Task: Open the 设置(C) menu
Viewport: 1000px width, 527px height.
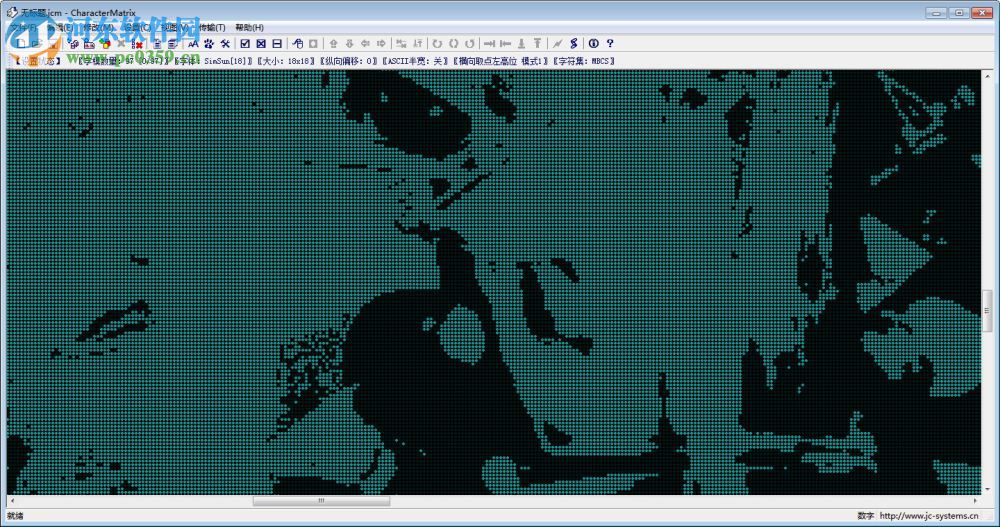Action: [x=136, y=27]
